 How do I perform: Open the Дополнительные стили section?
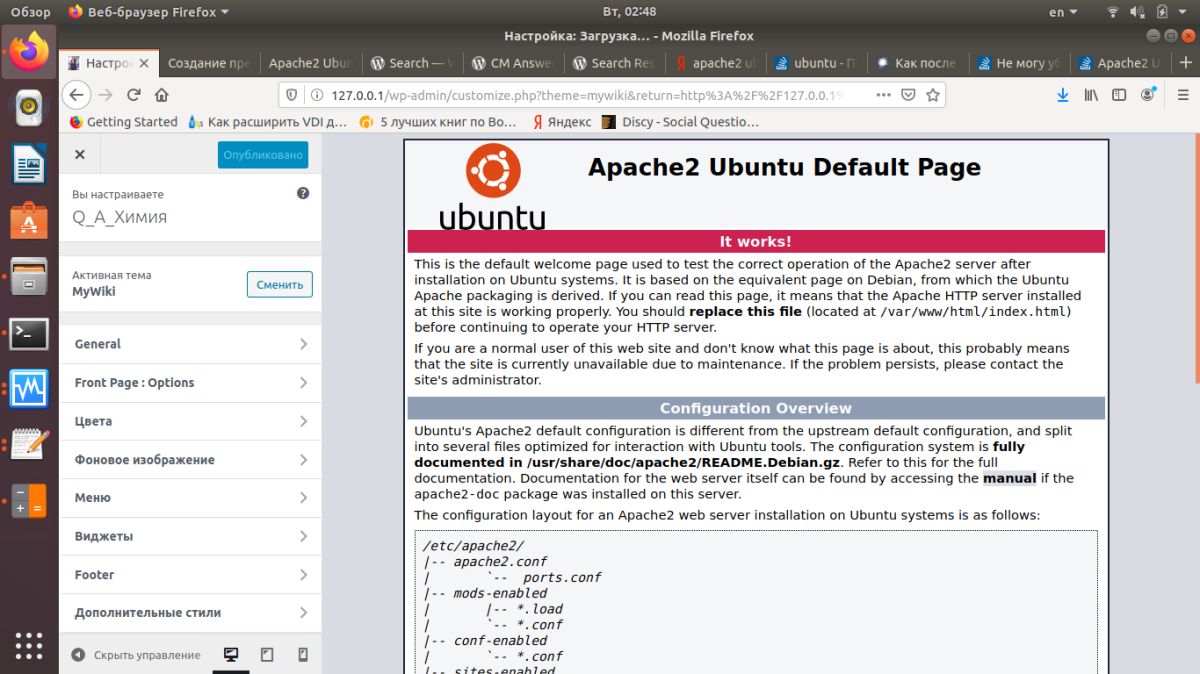tap(190, 613)
